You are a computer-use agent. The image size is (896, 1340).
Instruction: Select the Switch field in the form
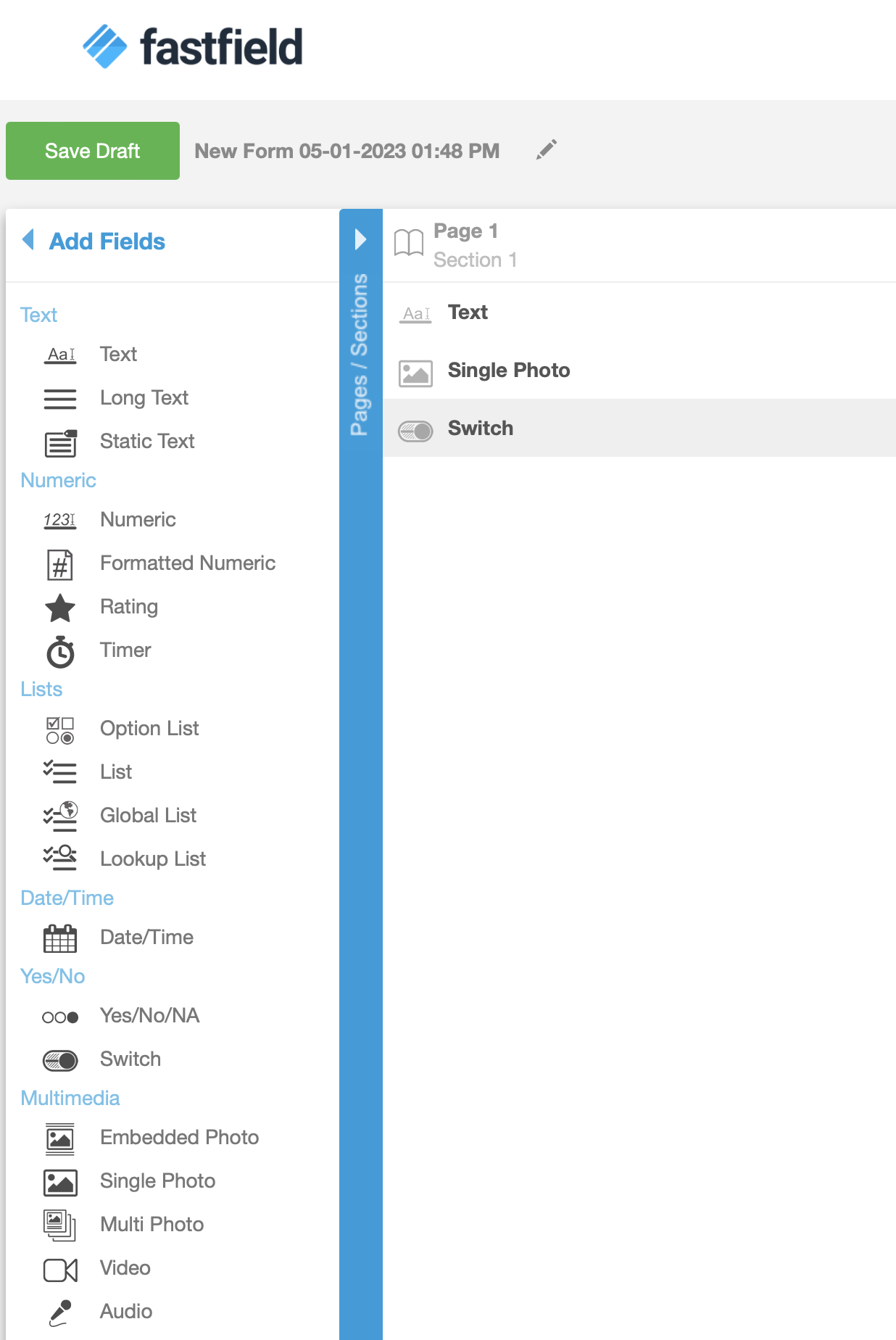(x=480, y=429)
